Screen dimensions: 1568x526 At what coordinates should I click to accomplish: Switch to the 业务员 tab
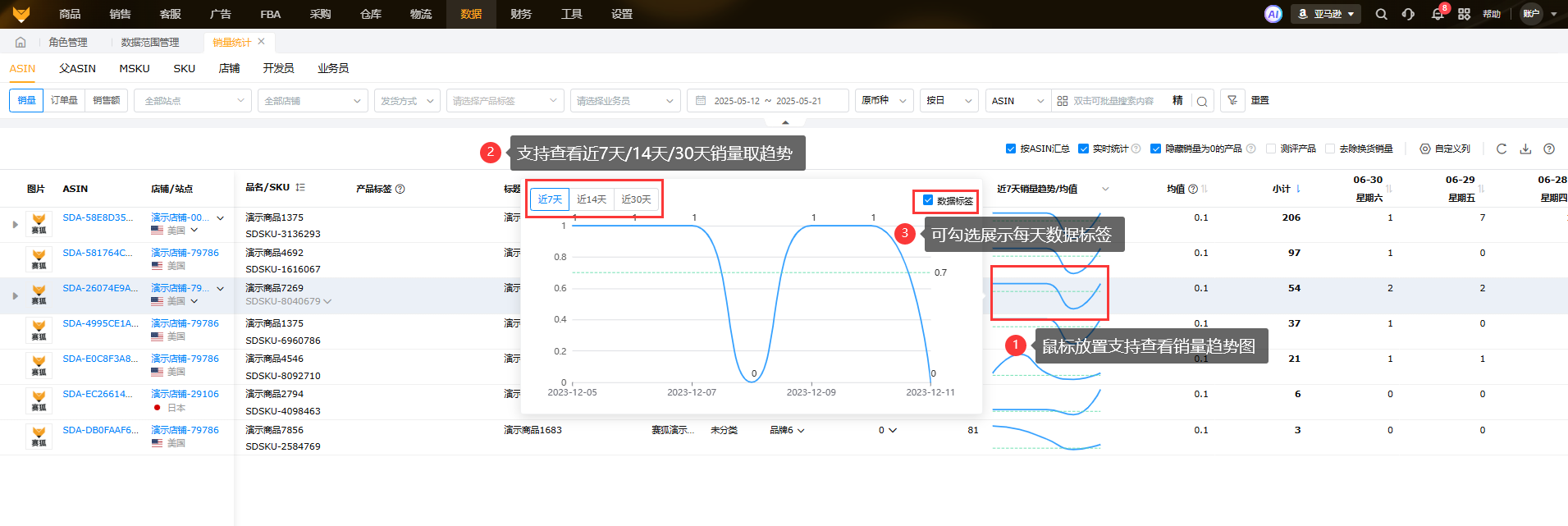coord(333,68)
